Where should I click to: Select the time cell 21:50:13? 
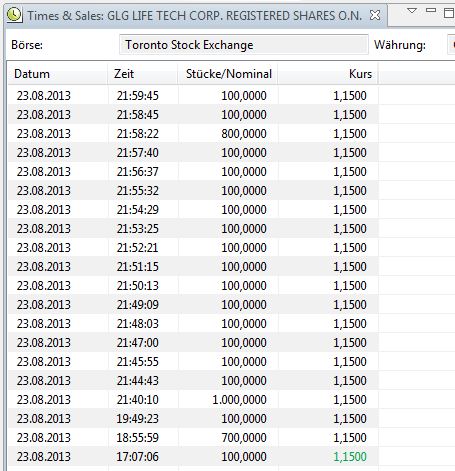(137, 286)
